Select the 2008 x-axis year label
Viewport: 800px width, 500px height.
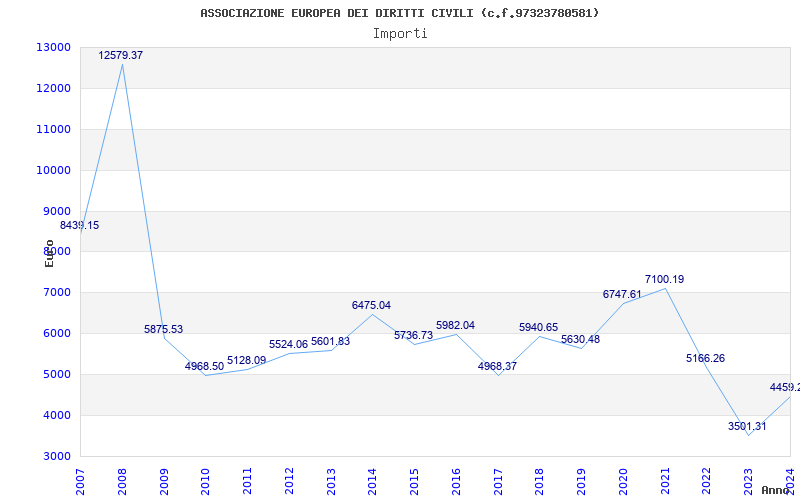click(x=122, y=482)
